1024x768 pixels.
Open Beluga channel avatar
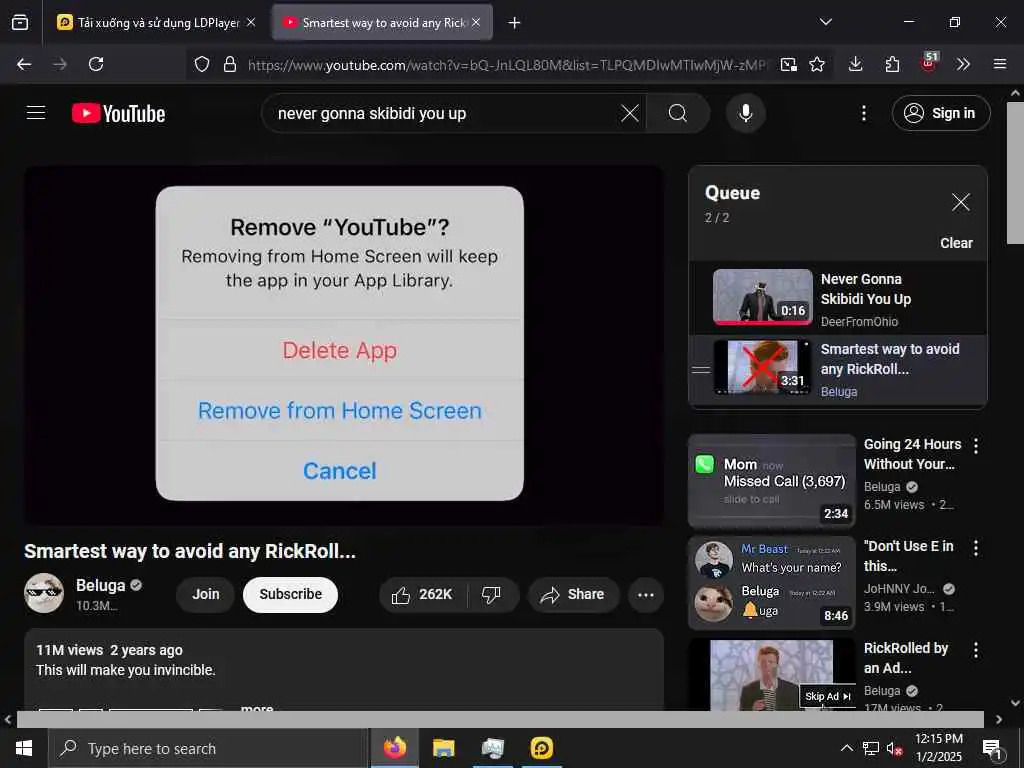coord(44,593)
